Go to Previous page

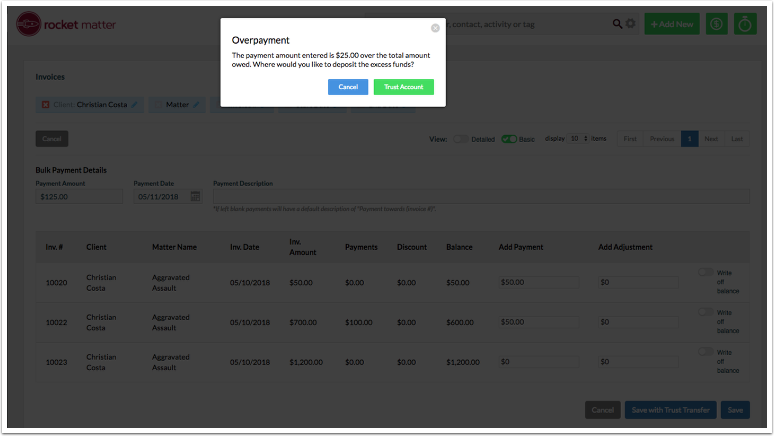[662, 139]
